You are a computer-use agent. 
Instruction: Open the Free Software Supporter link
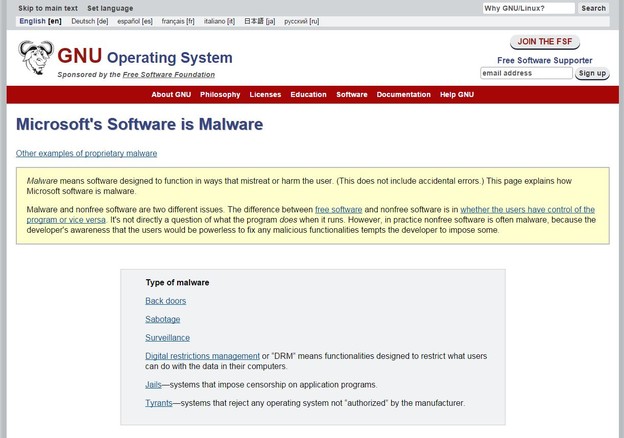tap(544, 60)
